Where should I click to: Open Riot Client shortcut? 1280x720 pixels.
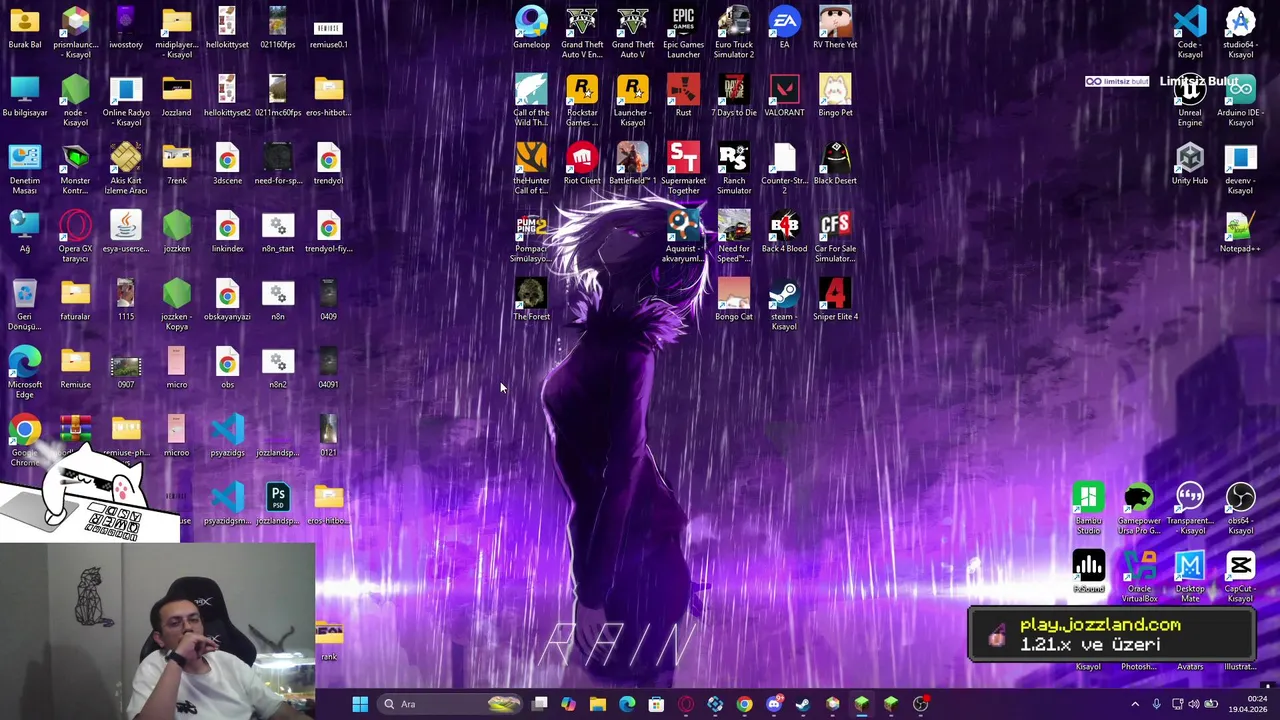click(x=582, y=164)
